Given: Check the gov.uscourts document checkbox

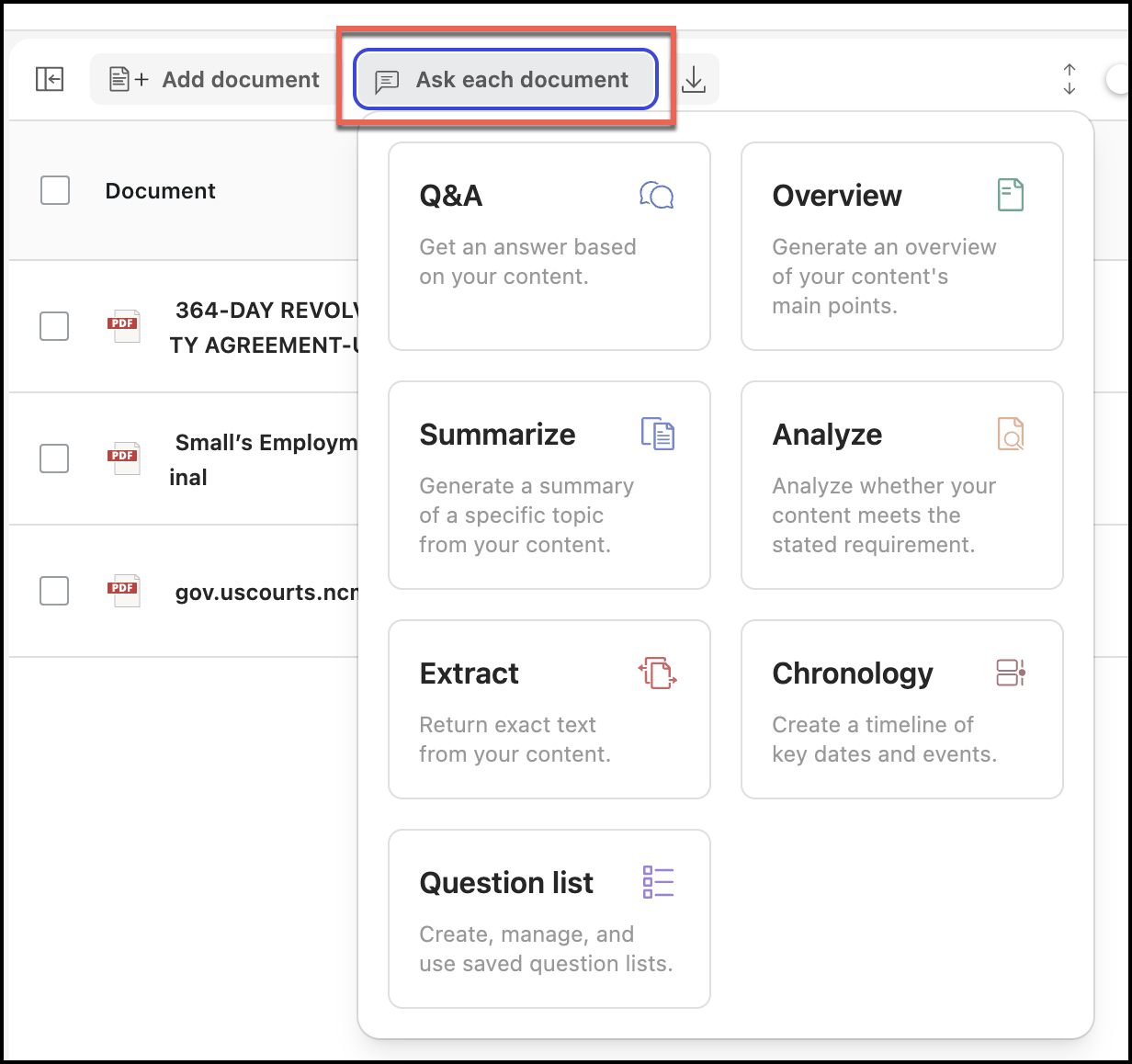Looking at the screenshot, I should (x=54, y=591).
